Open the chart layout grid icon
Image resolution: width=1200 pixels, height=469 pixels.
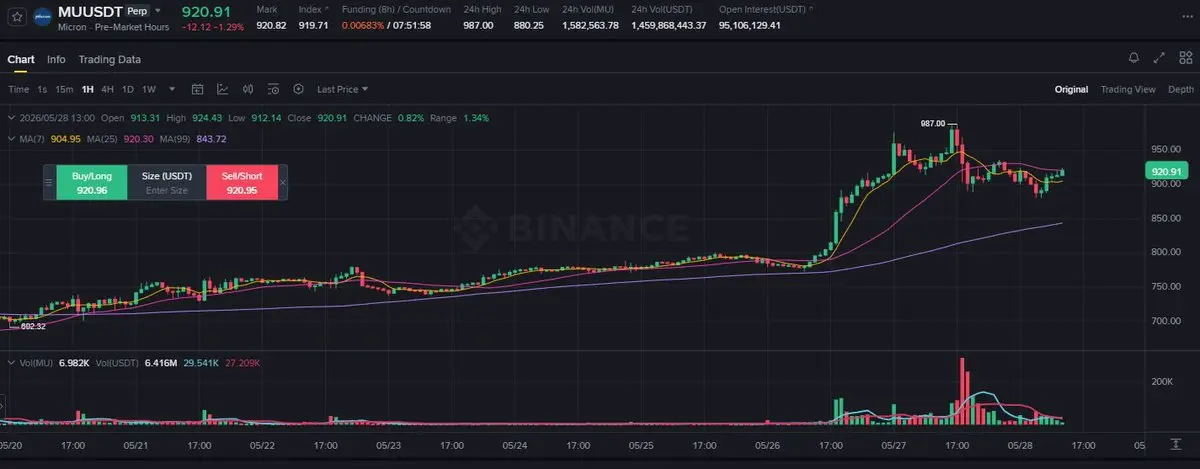point(1185,58)
